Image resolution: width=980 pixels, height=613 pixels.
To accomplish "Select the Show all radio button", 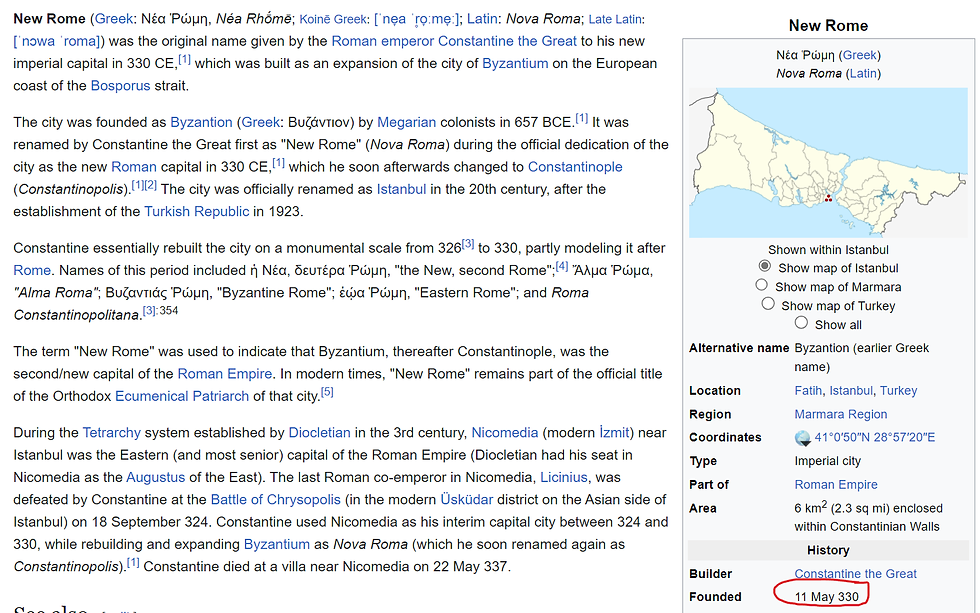I will click(x=801, y=322).
